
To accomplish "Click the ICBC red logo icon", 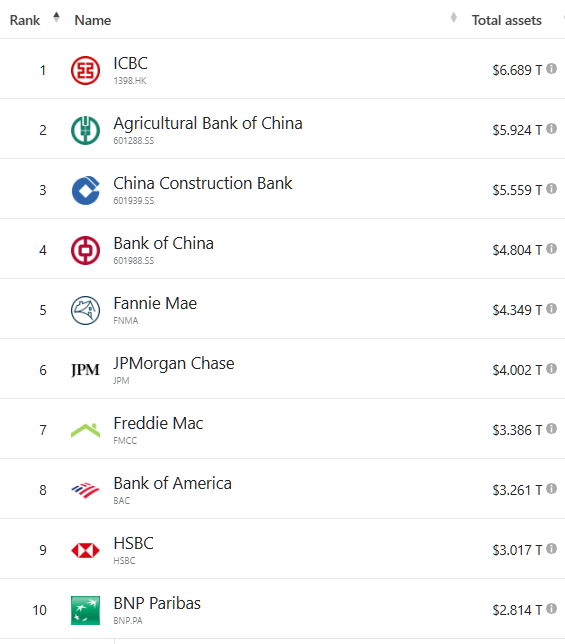I will (x=85, y=70).
